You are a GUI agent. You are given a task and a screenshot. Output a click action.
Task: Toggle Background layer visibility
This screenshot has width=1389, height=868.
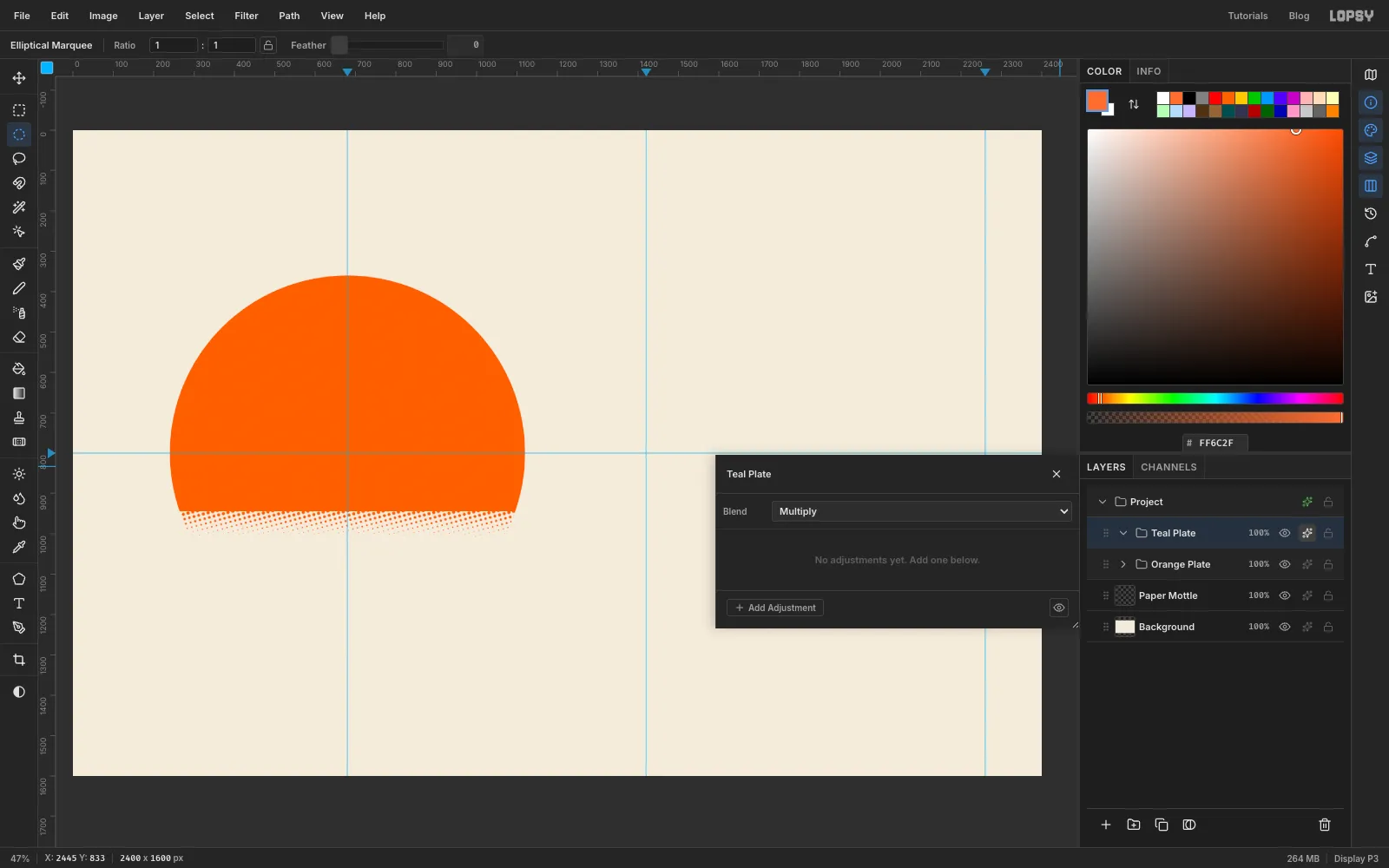1285,627
